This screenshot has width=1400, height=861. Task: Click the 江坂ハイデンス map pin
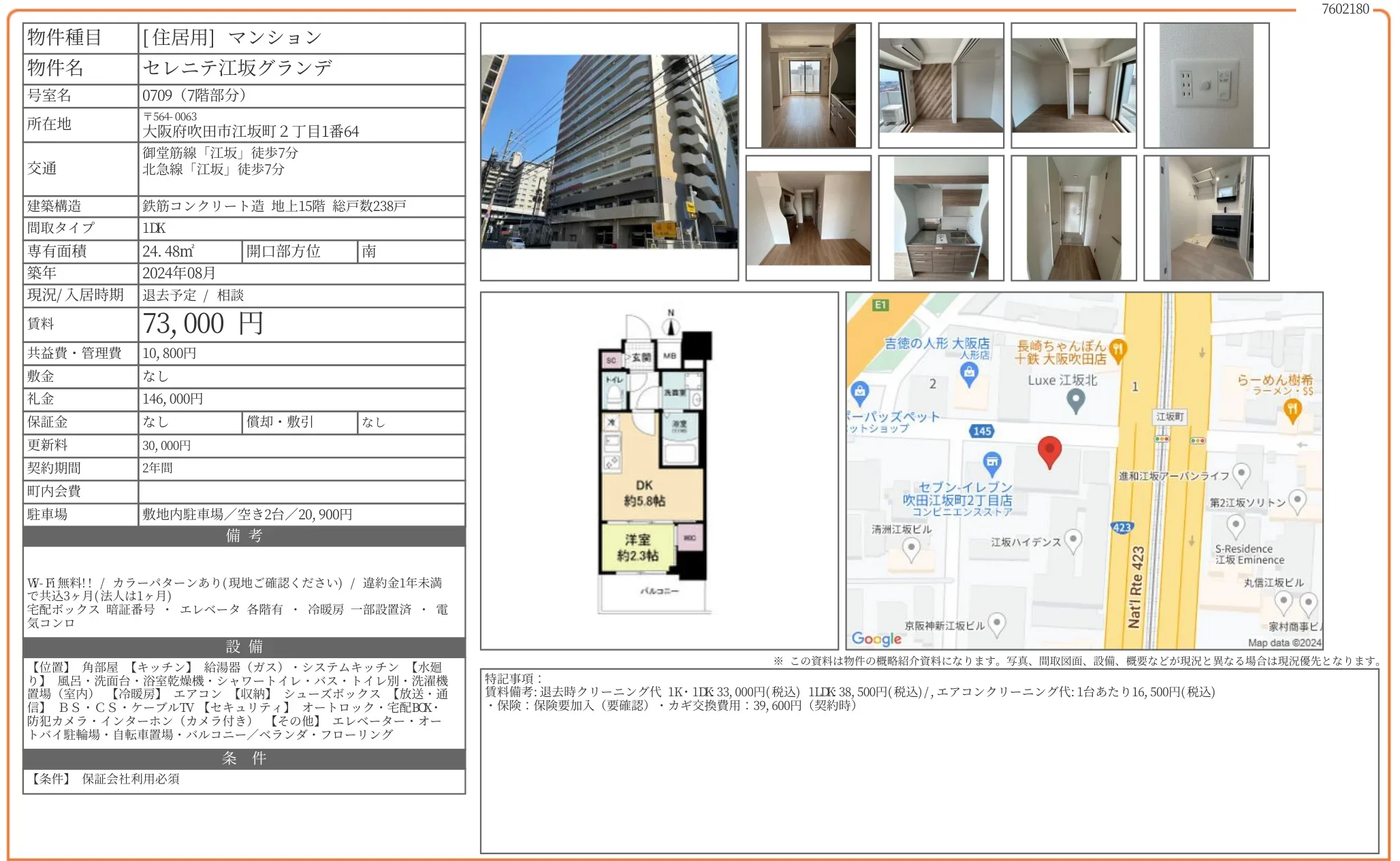point(1073,541)
